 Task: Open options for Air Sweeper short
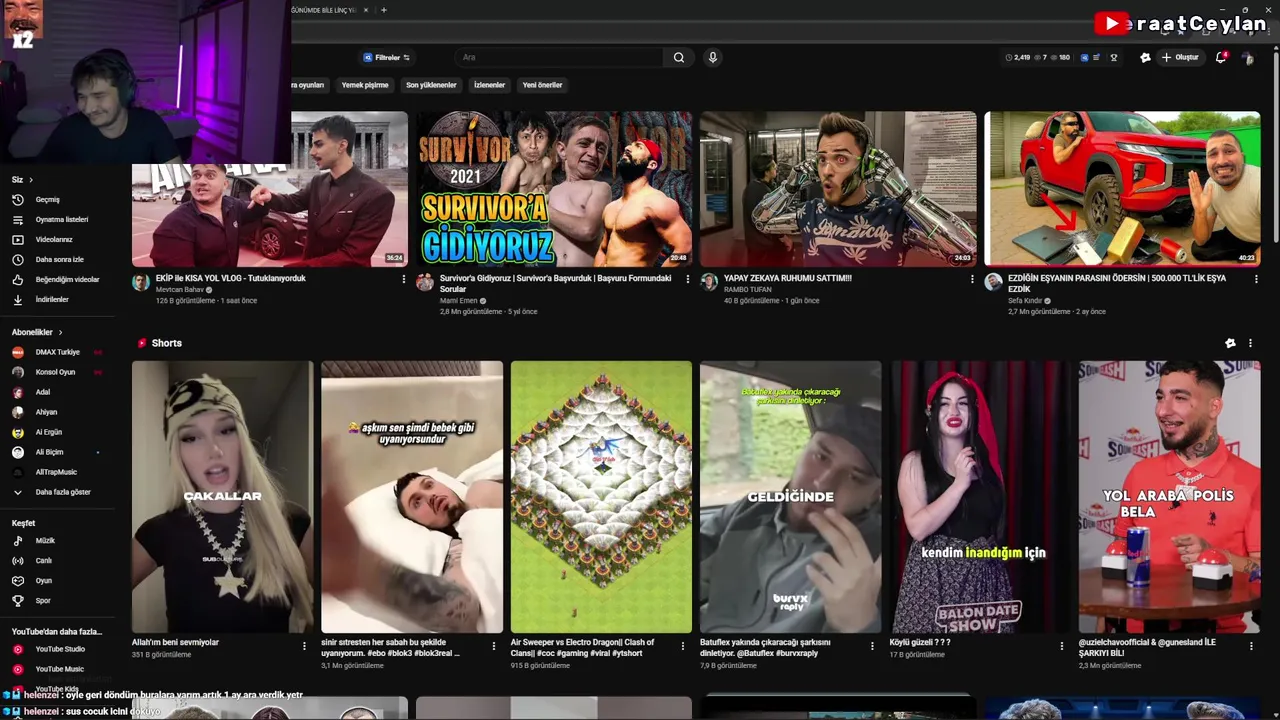(x=683, y=646)
